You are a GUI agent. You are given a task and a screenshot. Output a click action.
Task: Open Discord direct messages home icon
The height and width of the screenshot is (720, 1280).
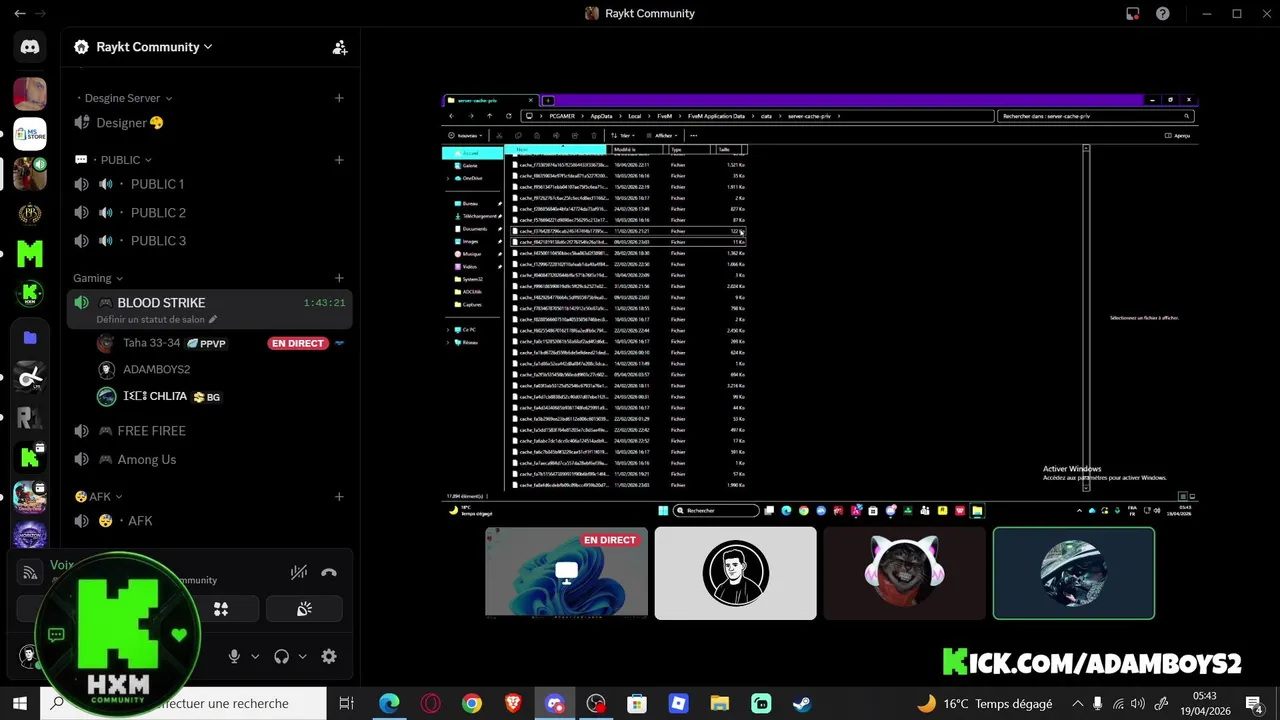30,47
